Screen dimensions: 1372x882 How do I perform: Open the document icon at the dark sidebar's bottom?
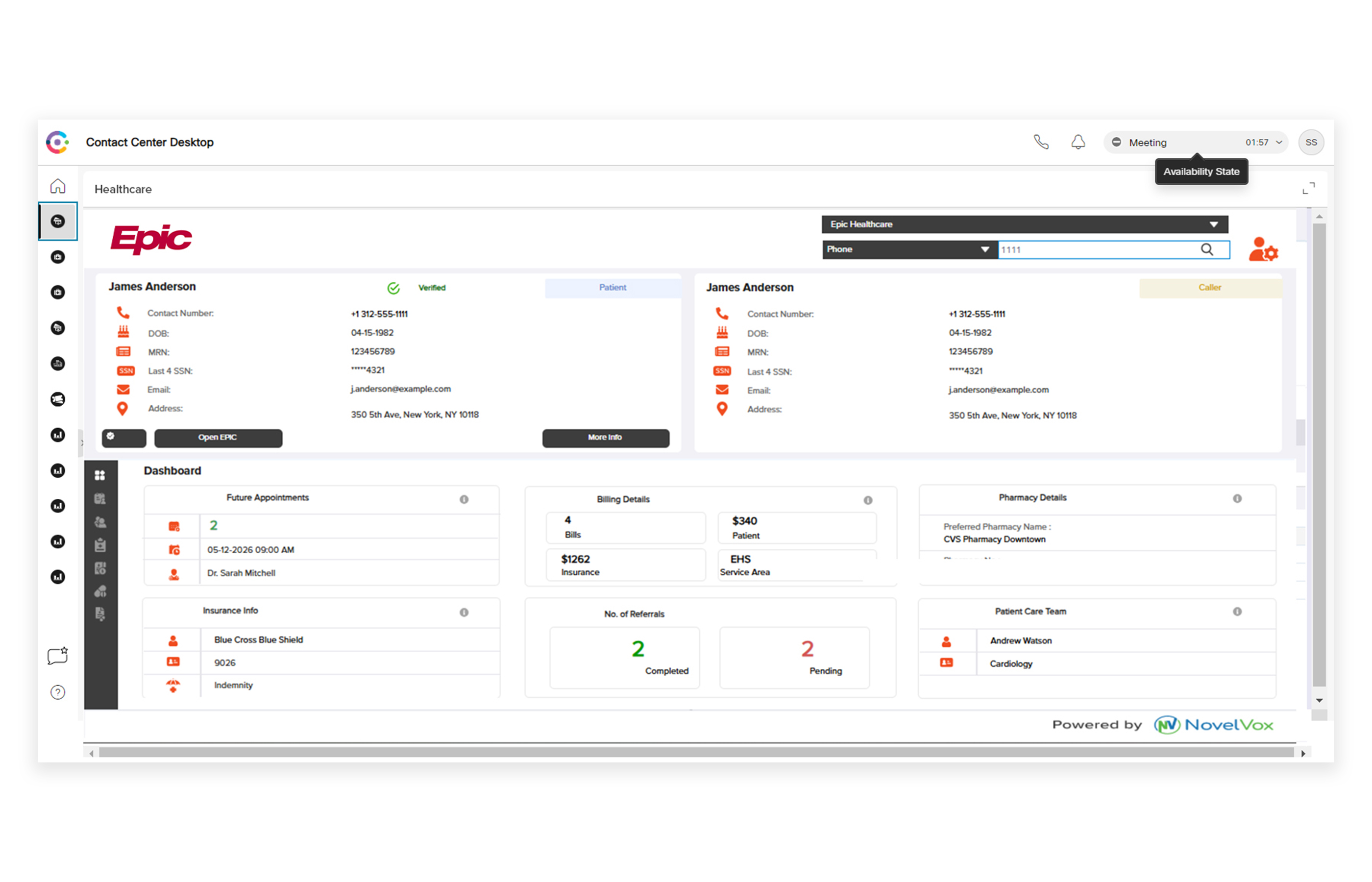click(x=100, y=614)
